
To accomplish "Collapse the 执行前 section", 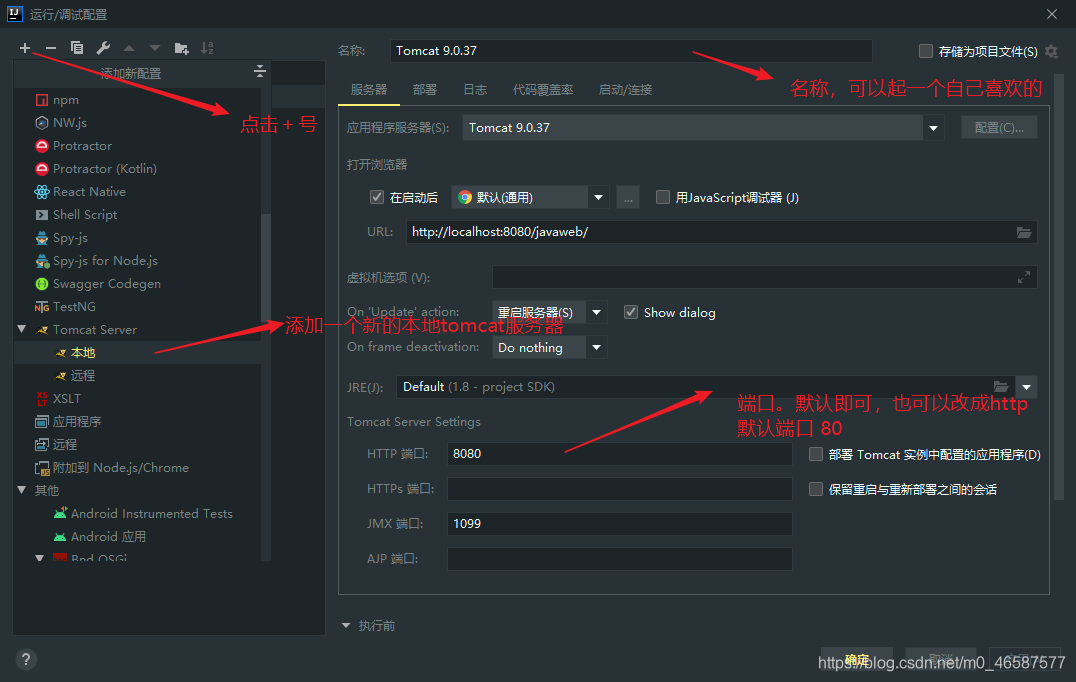I will [x=346, y=626].
